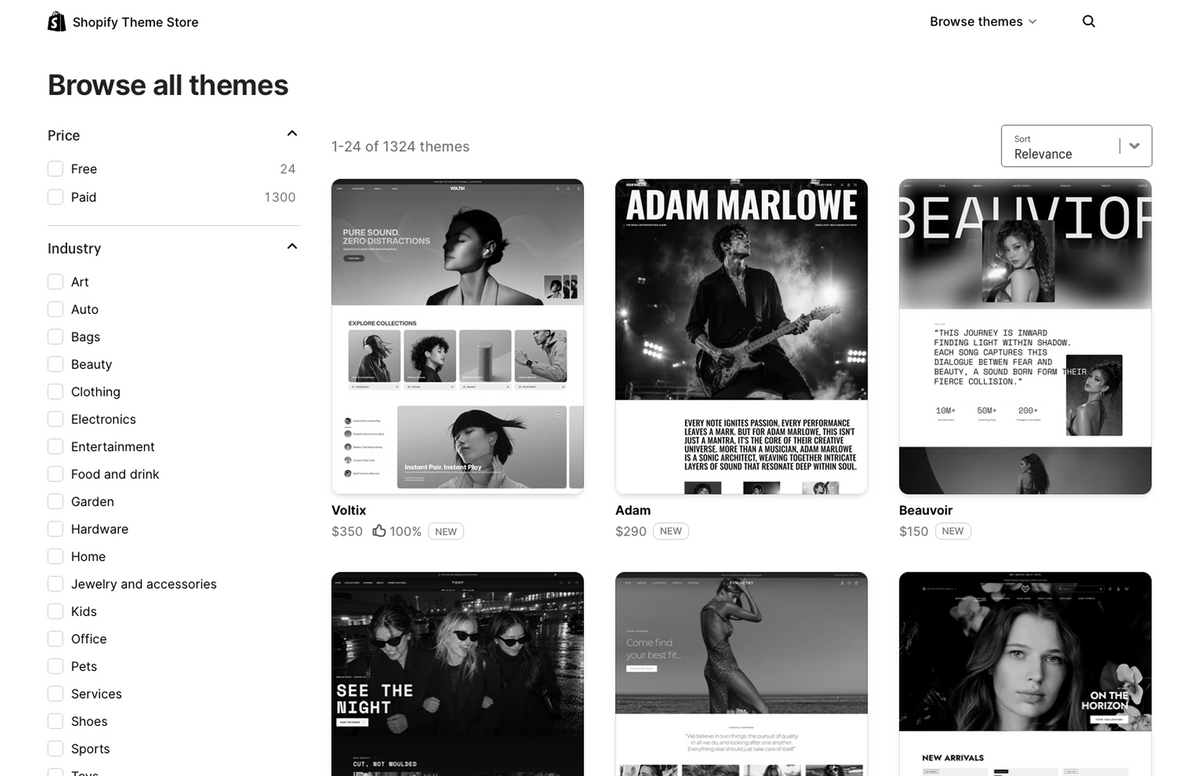Tick the Entertainment checkbox

[x=56, y=447]
